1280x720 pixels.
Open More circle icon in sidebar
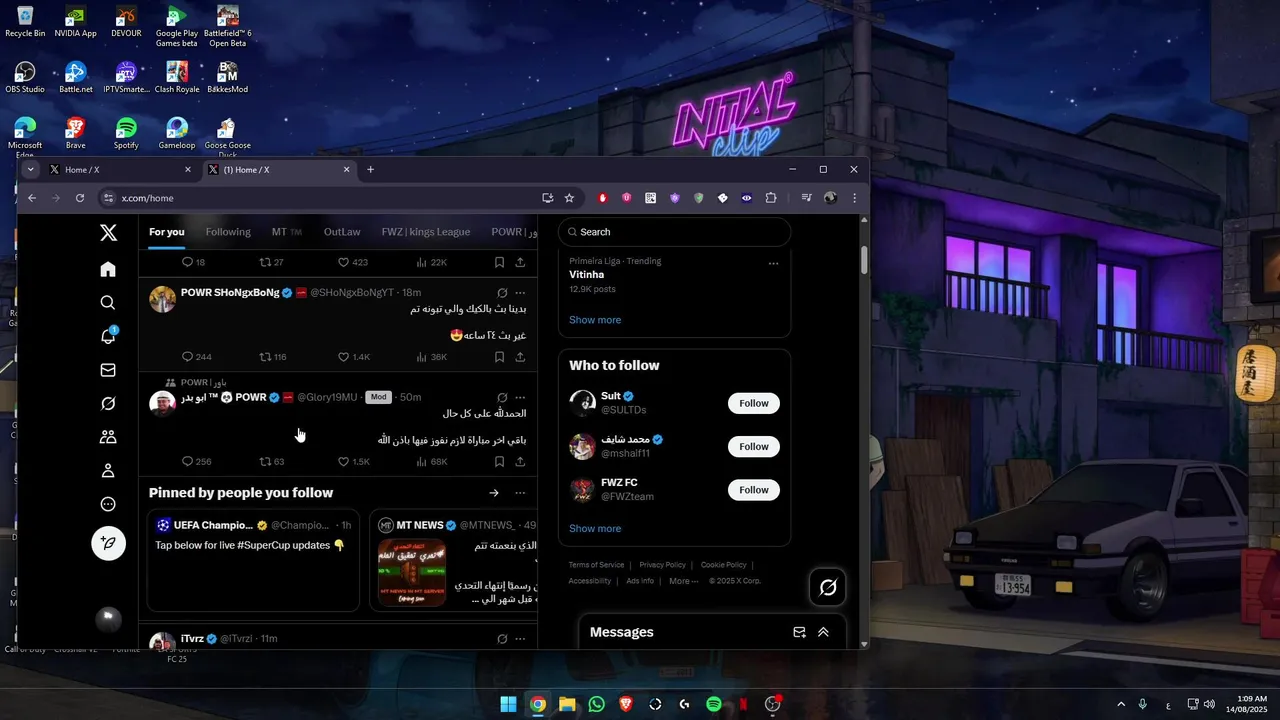pyautogui.click(x=108, y=505)
